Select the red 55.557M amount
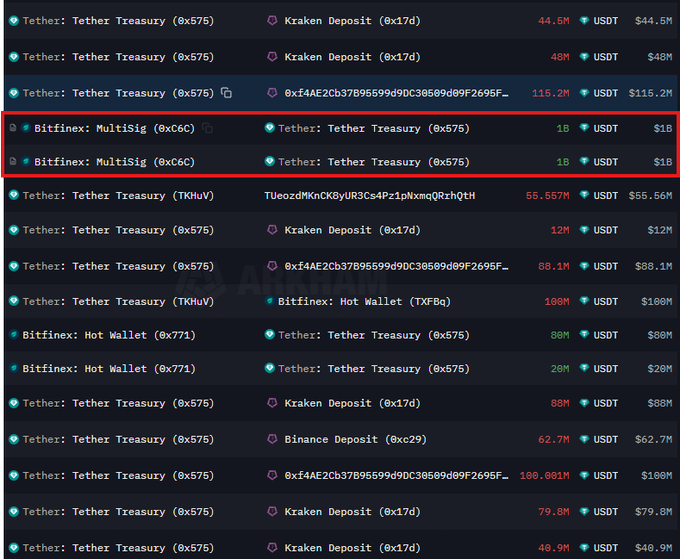This screenshot has width=680, height=559. (x=547, y=196)
